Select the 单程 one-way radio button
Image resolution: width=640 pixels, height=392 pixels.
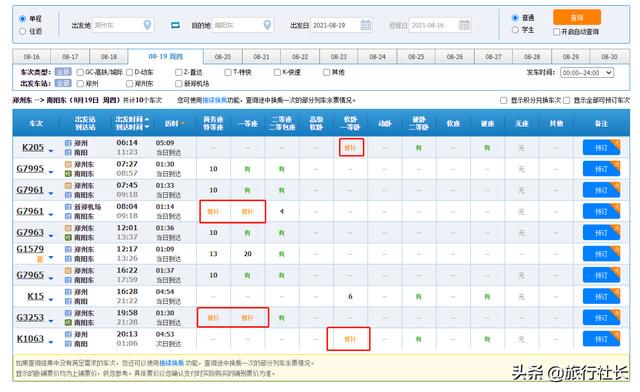click(x=22, y=19)
